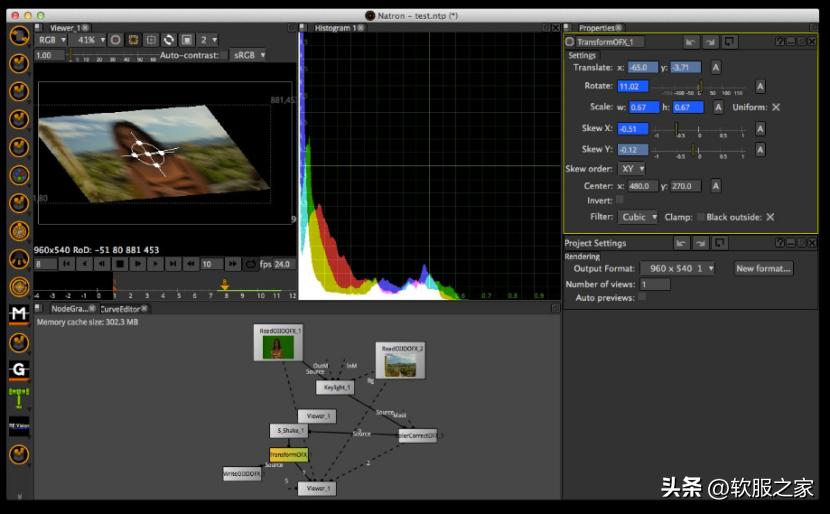
Task: Toggle the Uniform scale checkbox
Action: click(x=776, y=107)
